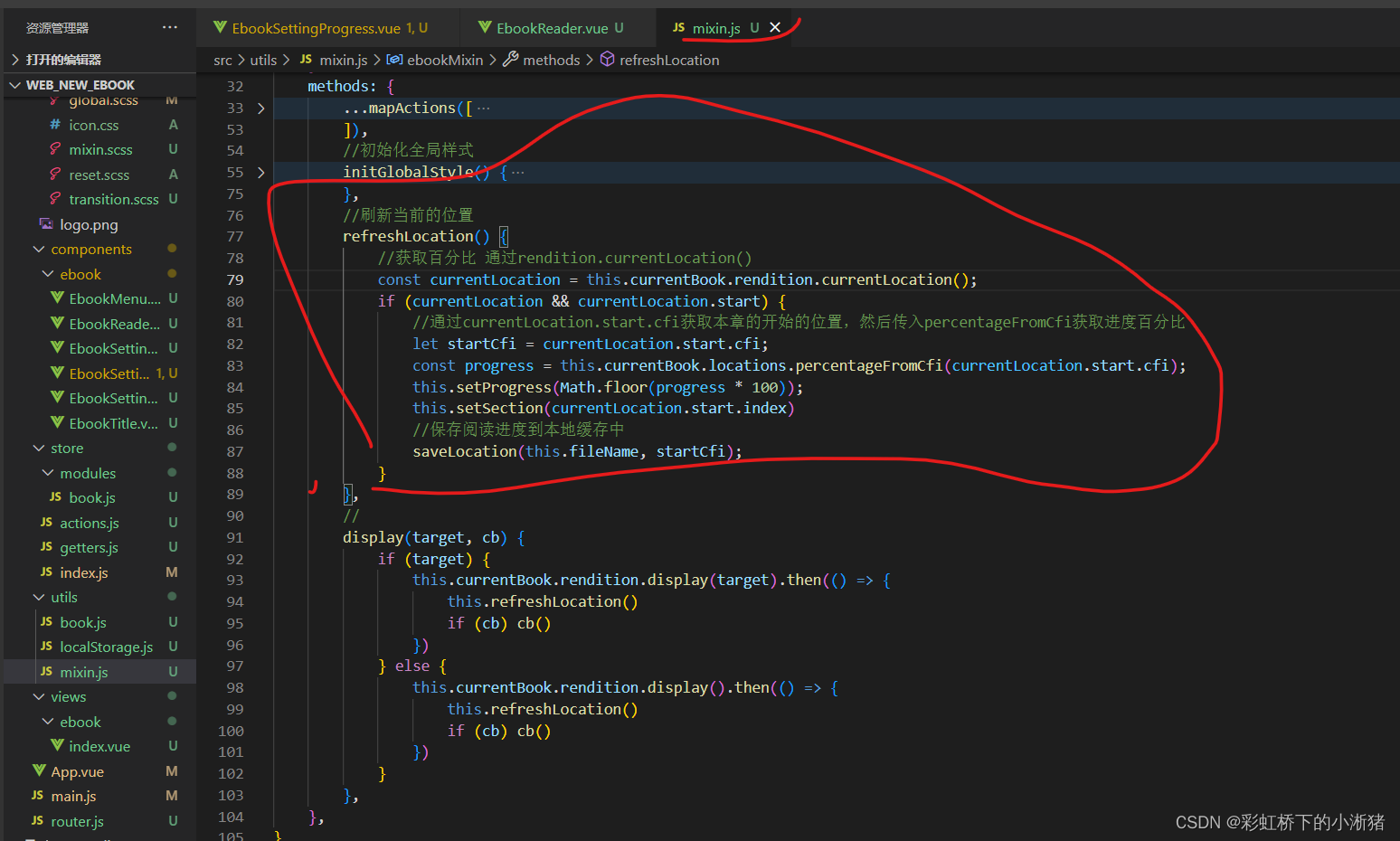The width and height of the screenshot is (1400, 841).
Task: Switch to EbookReader.vue tab
Action: (552, 28)
